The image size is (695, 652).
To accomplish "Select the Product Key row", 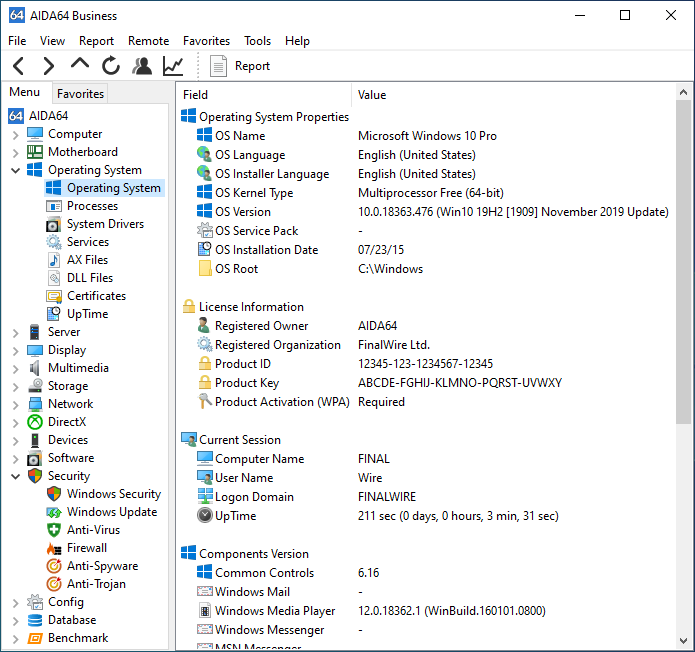I will point(249,383).
